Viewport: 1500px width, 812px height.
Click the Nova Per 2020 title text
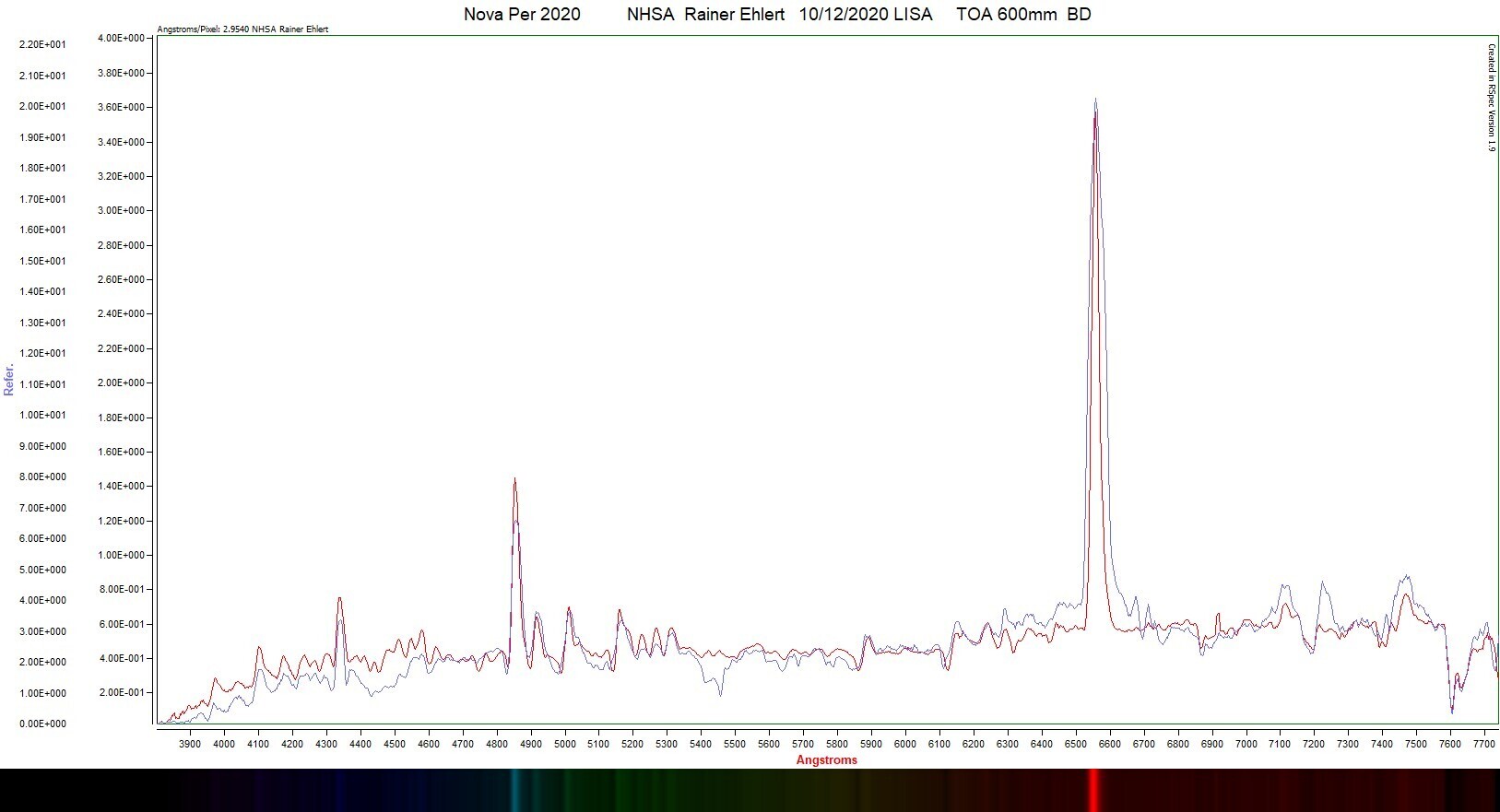tap(522, 15)
